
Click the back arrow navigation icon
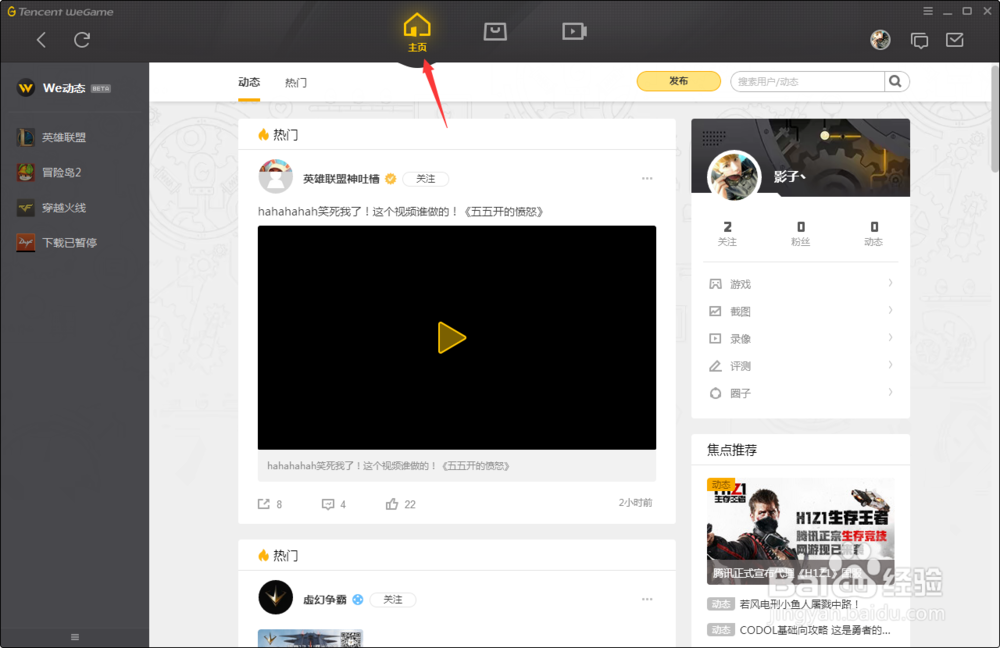pyautogui.click(x=41, y=40)
